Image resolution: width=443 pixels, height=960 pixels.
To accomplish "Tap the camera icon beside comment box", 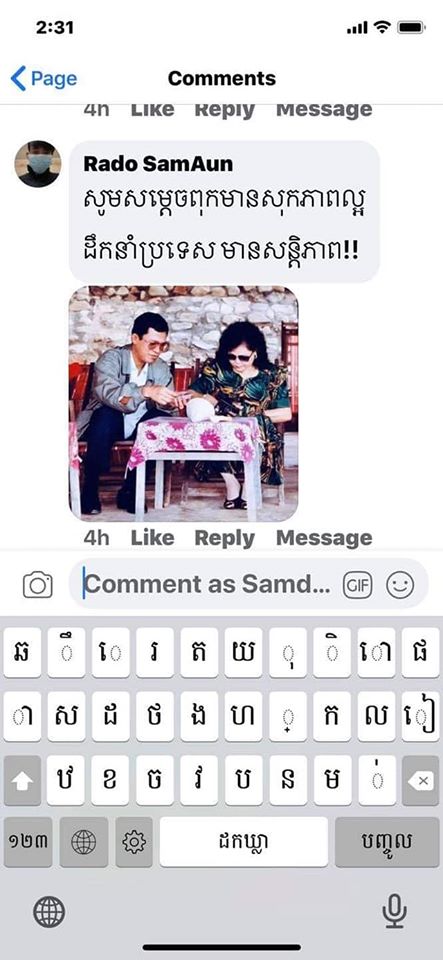I will [38, 585].
